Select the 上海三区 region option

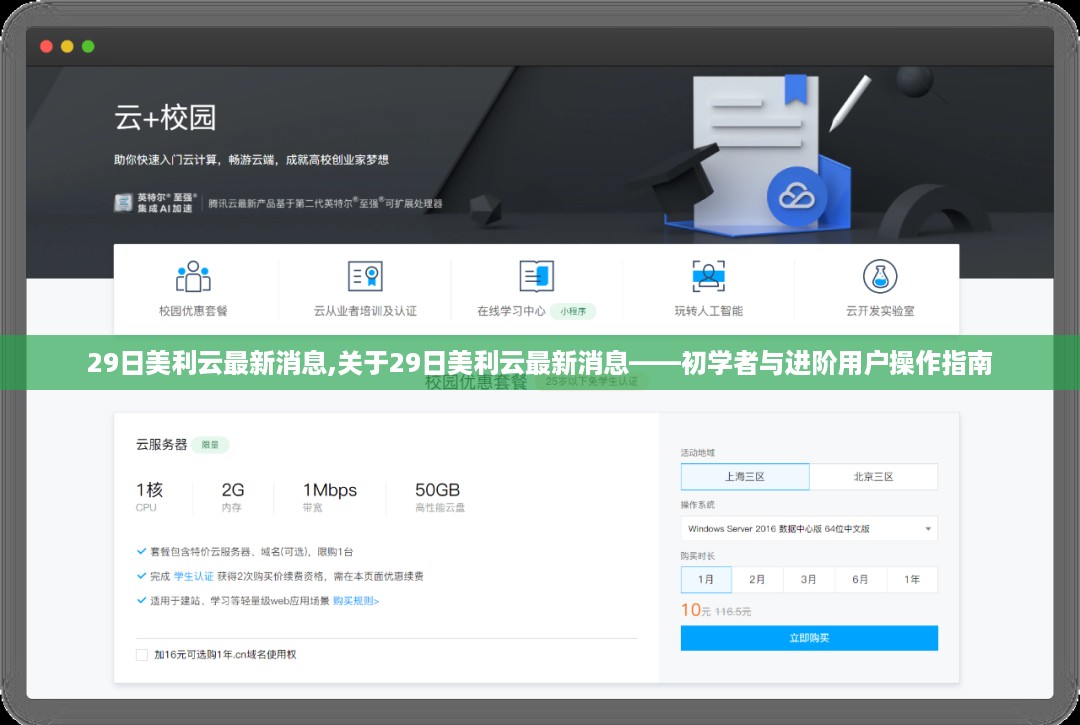pyautogui.click(x=745, y=477)
